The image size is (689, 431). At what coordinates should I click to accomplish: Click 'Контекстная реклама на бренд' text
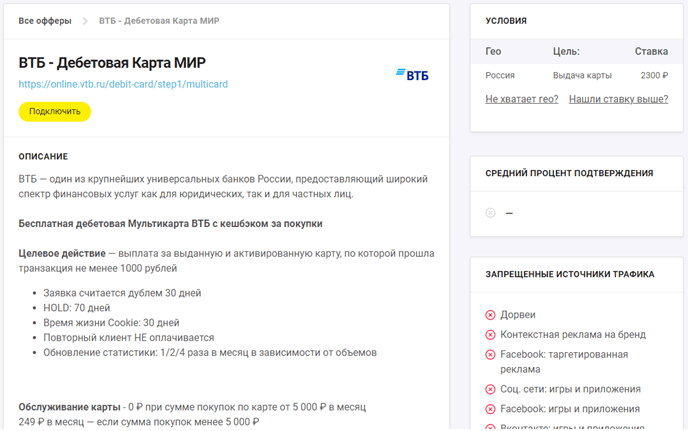coord(573,335)
